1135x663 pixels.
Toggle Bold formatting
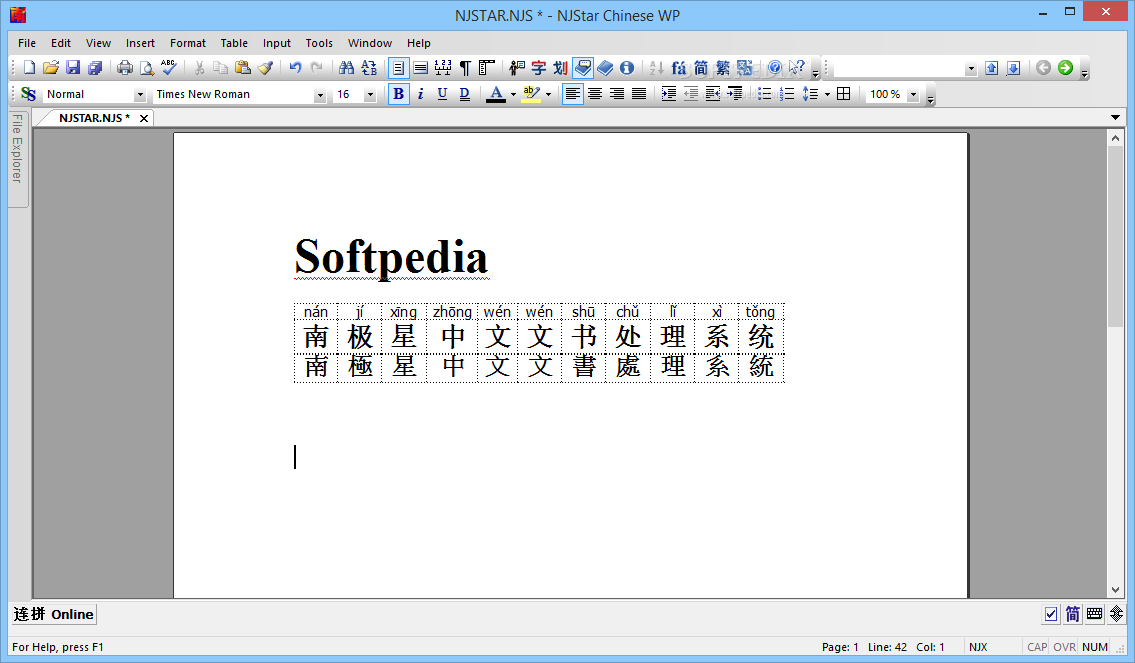tap(398, 94)
